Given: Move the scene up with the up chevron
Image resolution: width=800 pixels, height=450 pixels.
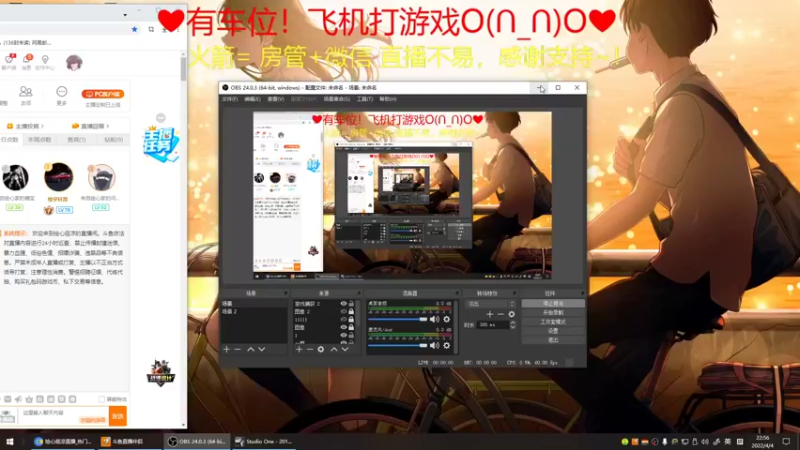Looking at the screenshot, I should (251, 349).
